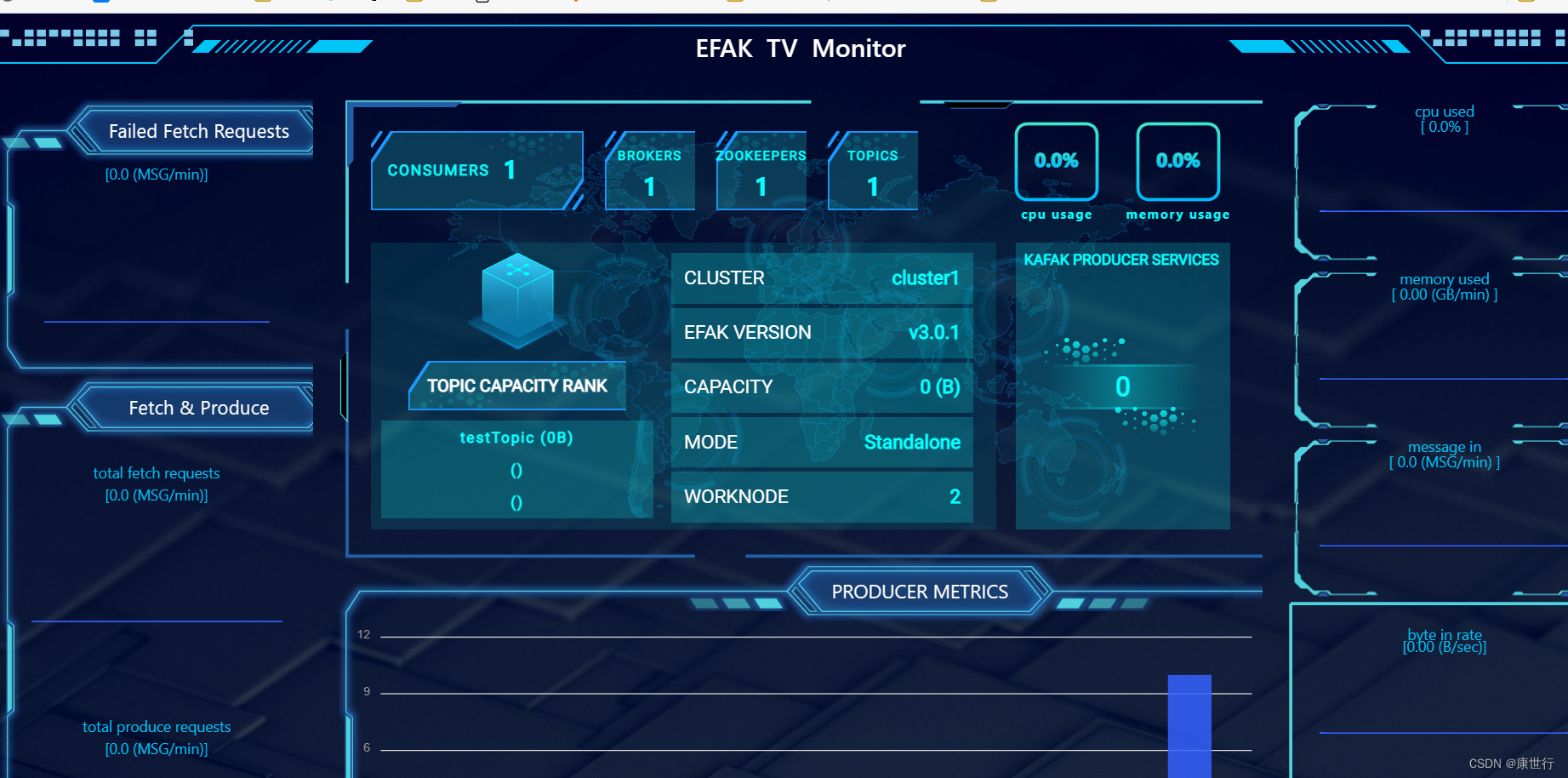Viewport: 1568px width, 778px height.
Task: Click the KAFAK PRODUCER SERVICES title
Action: click(x=1121, y=260)
